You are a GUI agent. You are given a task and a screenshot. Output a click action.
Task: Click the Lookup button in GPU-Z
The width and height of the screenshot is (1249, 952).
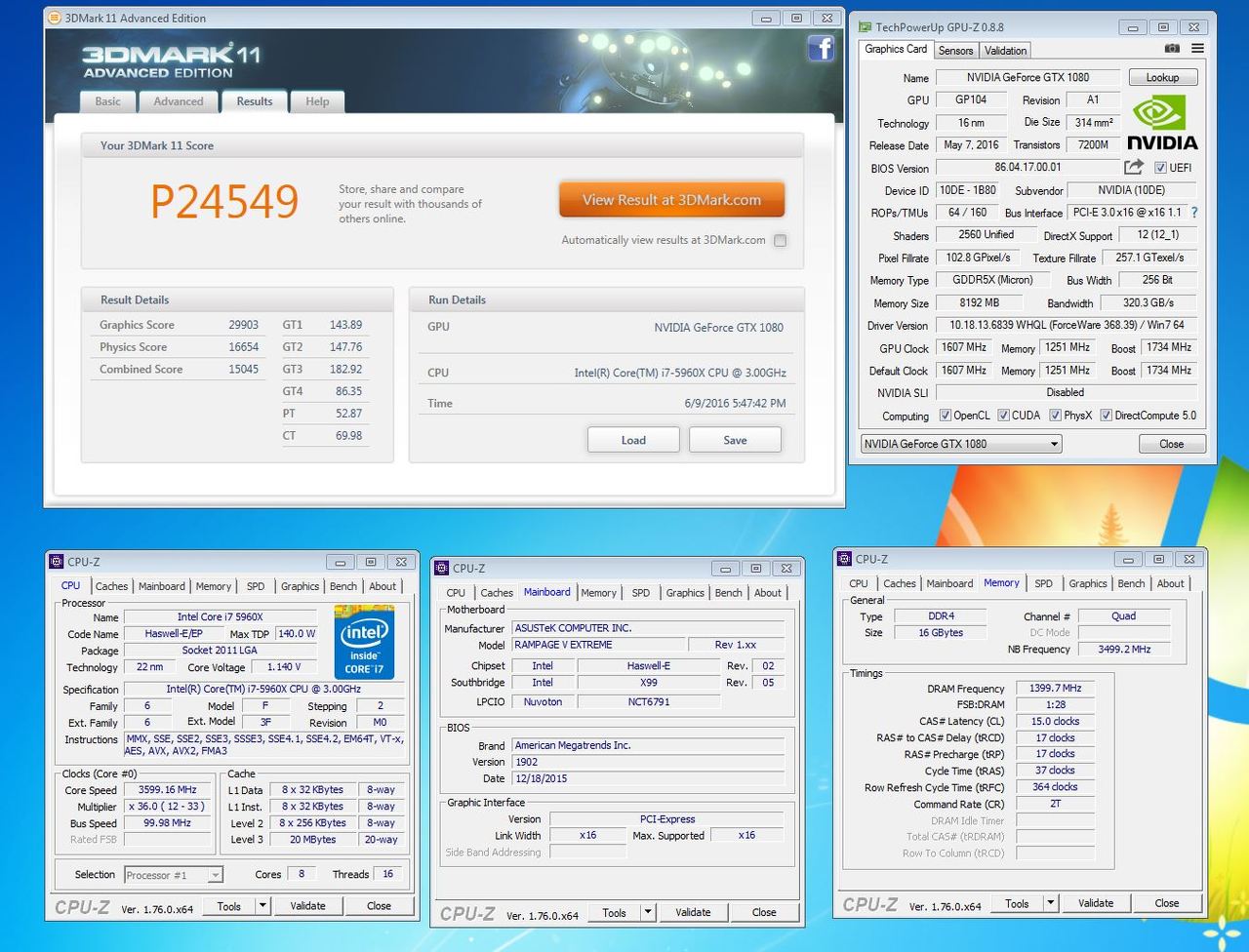tap(1162, 77)
